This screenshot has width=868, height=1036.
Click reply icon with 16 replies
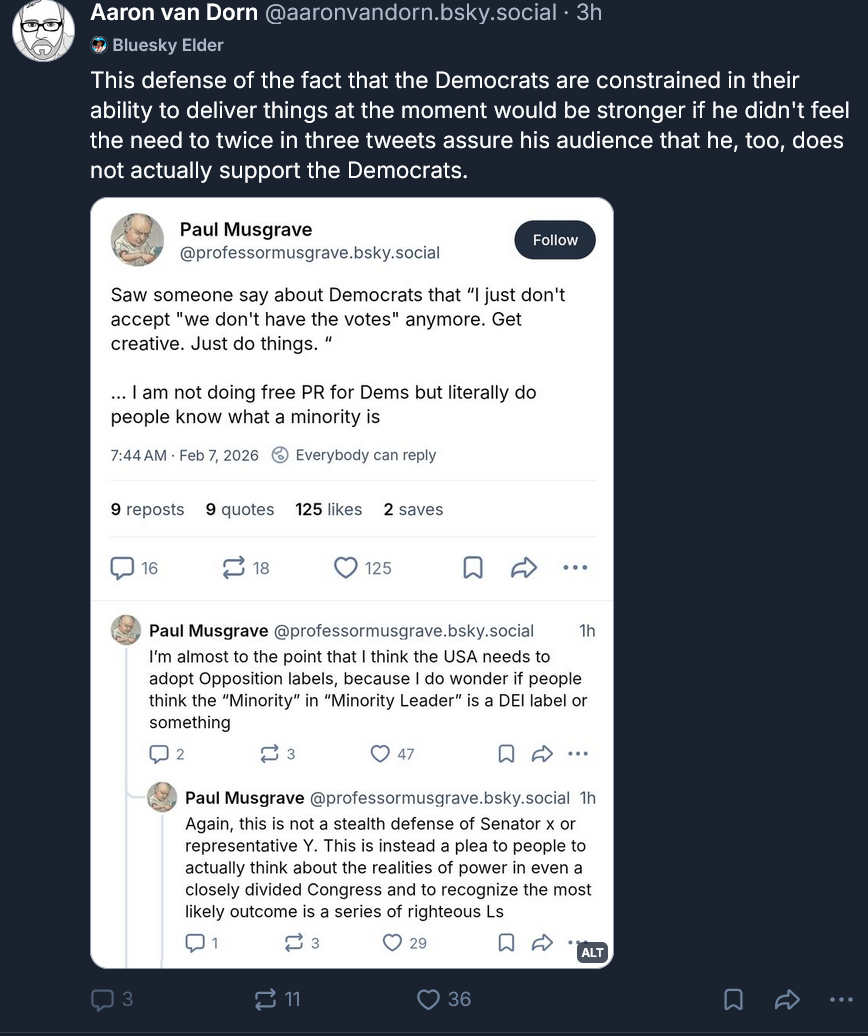[x=122, y=568]
